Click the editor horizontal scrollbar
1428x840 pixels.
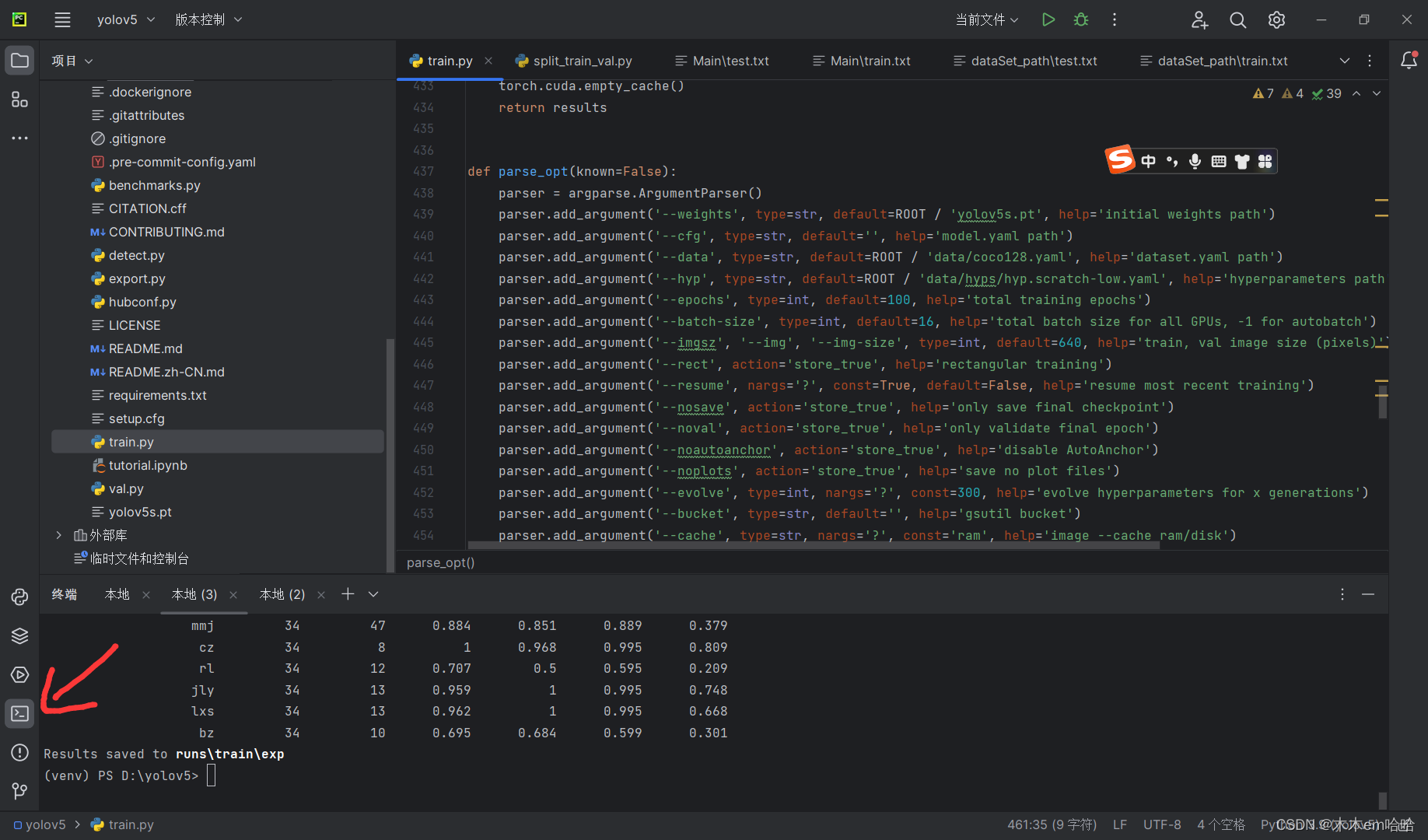(x=813, y=545)
